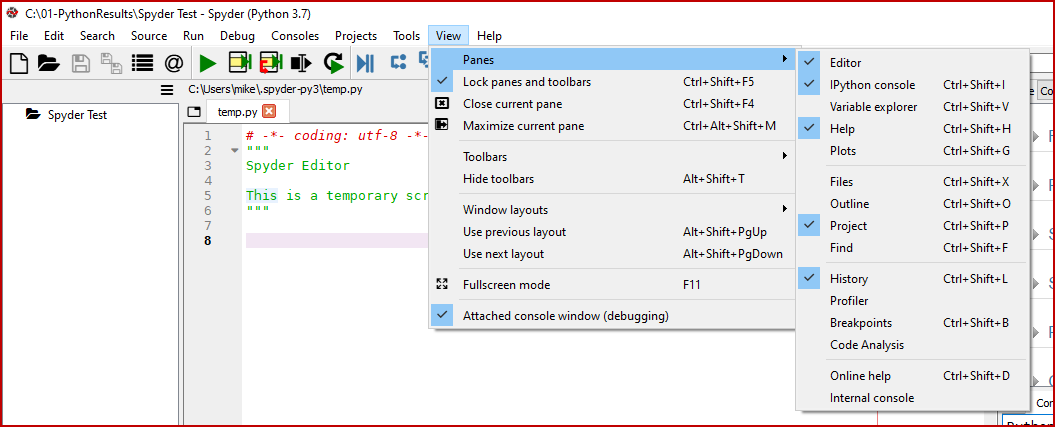Run current cell icon
Viewport: 1055px width, 427px height.
click(240, 63)
